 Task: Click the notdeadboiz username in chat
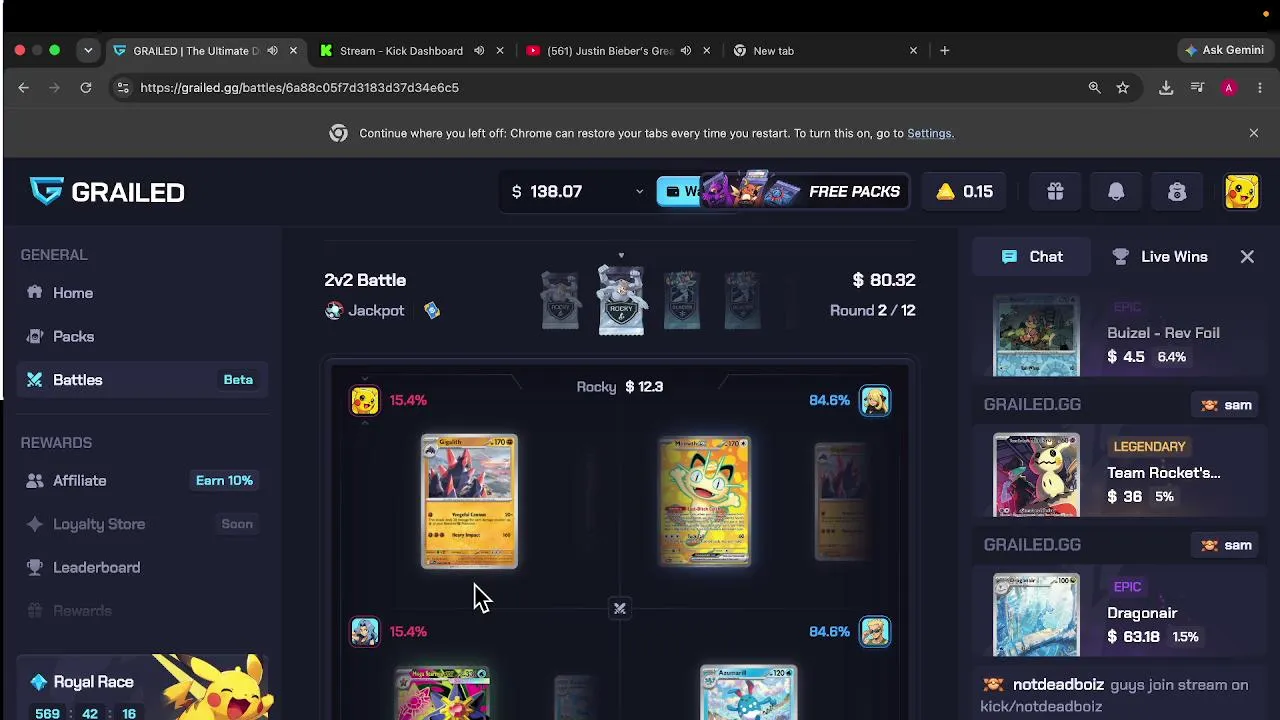tap(1058, 685)
